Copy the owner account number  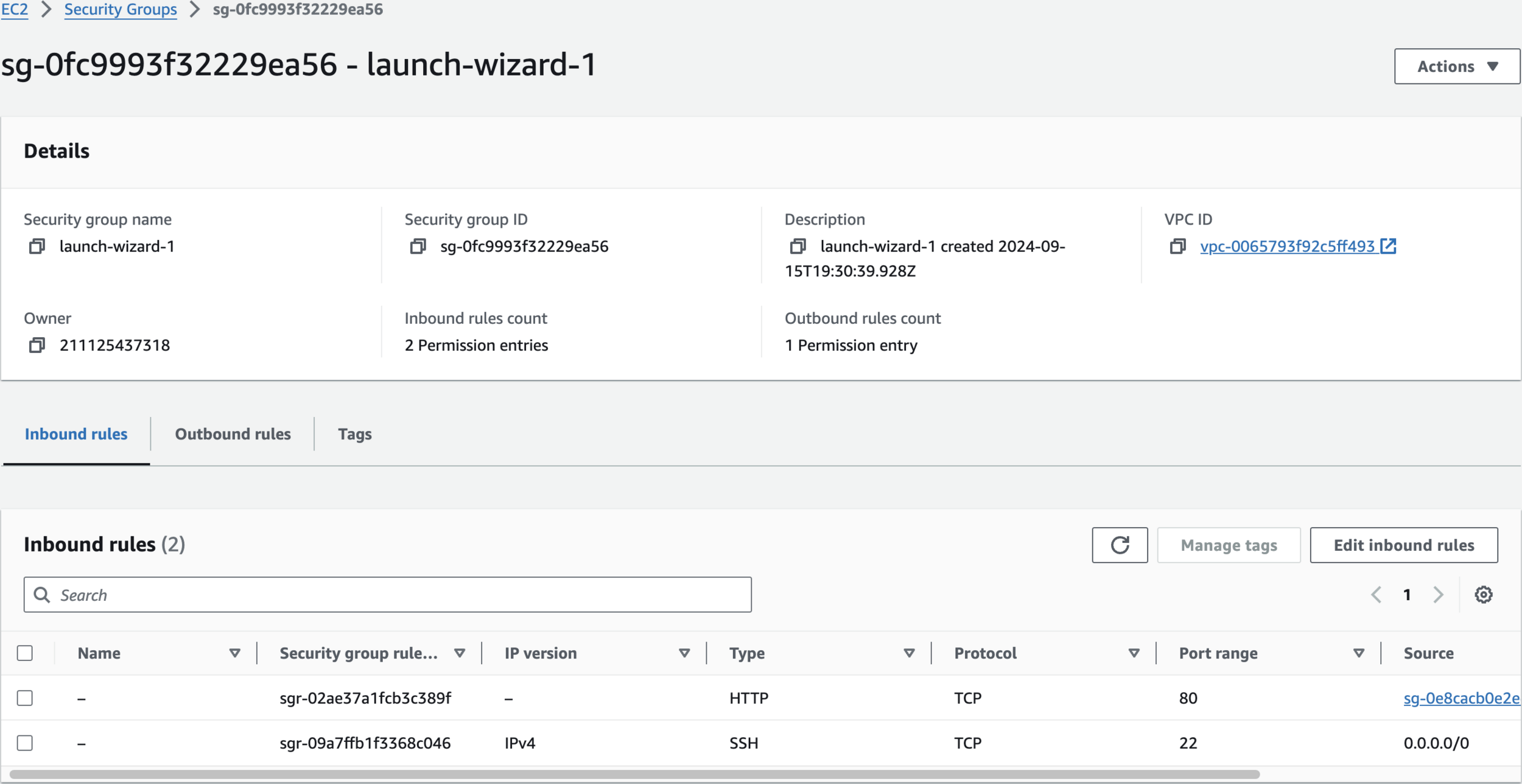[x=37, y=346]
